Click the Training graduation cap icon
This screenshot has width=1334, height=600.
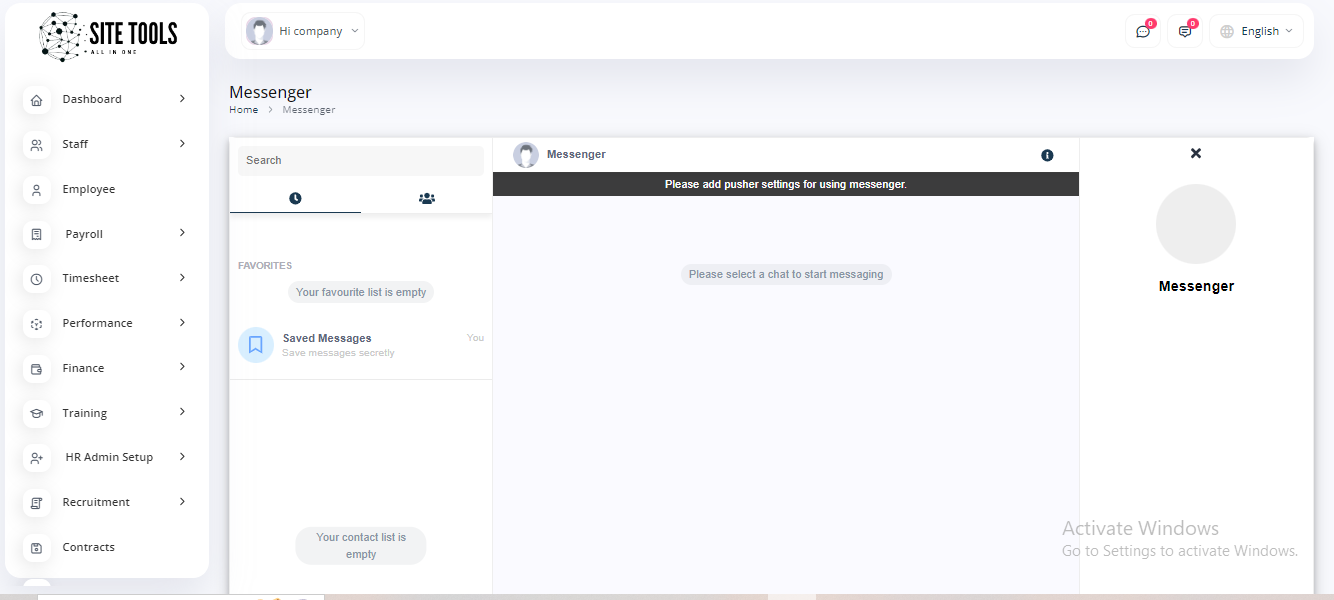coord(37,413)
